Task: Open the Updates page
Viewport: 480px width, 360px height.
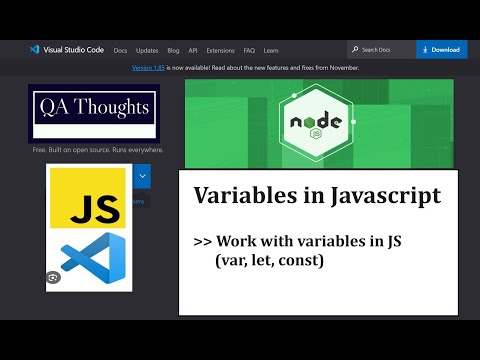Action: (x=147, y=51)
